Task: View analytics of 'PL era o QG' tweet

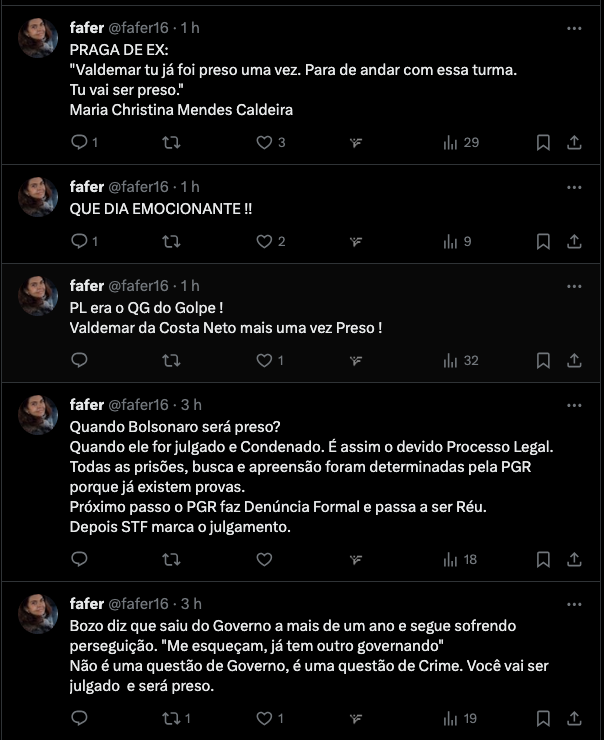Action: pos(460,361)
